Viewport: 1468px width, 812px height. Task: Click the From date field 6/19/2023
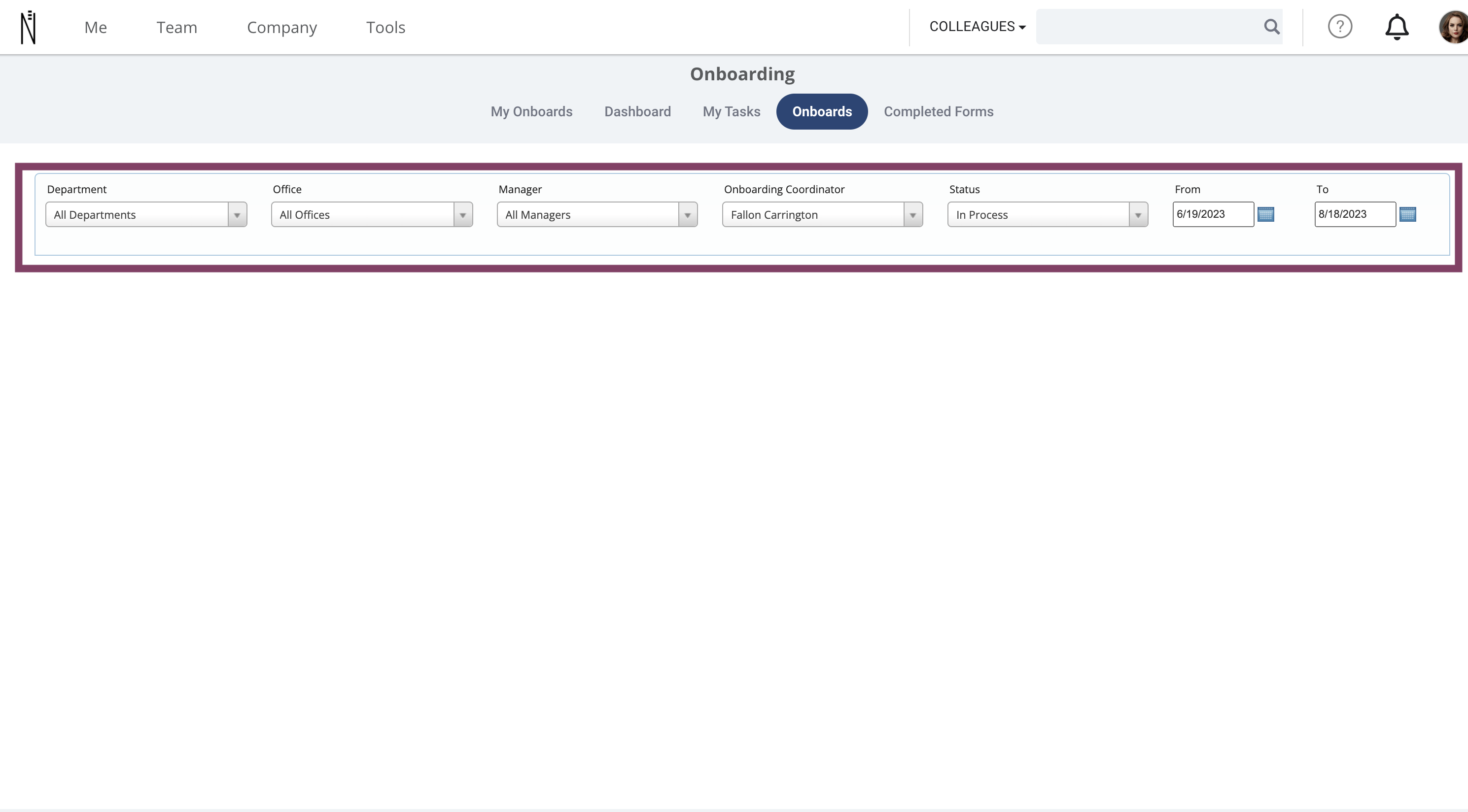pyautogui.click(x=1213, y=214)
